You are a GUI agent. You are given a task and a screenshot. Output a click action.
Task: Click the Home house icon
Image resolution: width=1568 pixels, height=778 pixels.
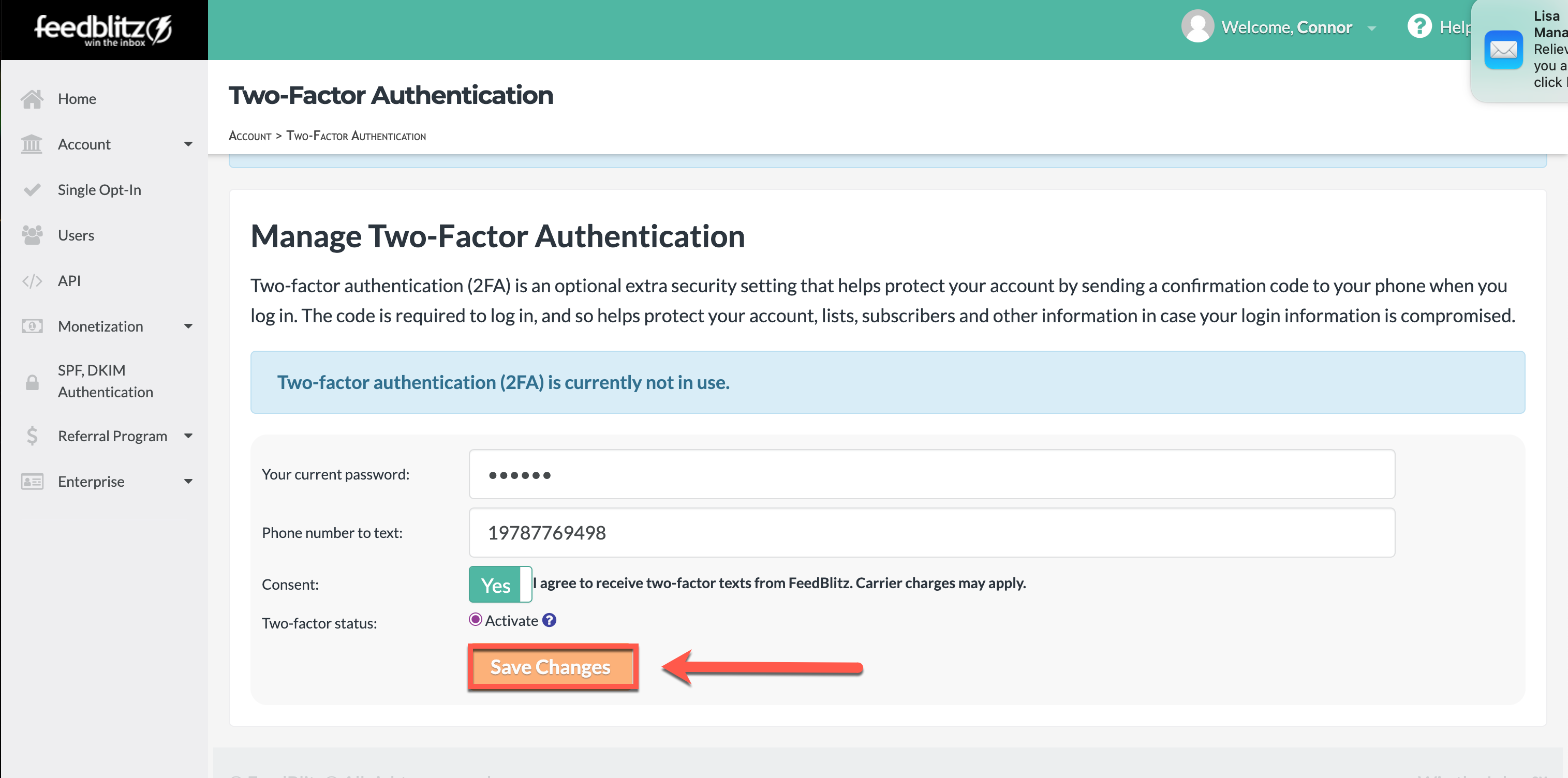(x=32, y=98)
